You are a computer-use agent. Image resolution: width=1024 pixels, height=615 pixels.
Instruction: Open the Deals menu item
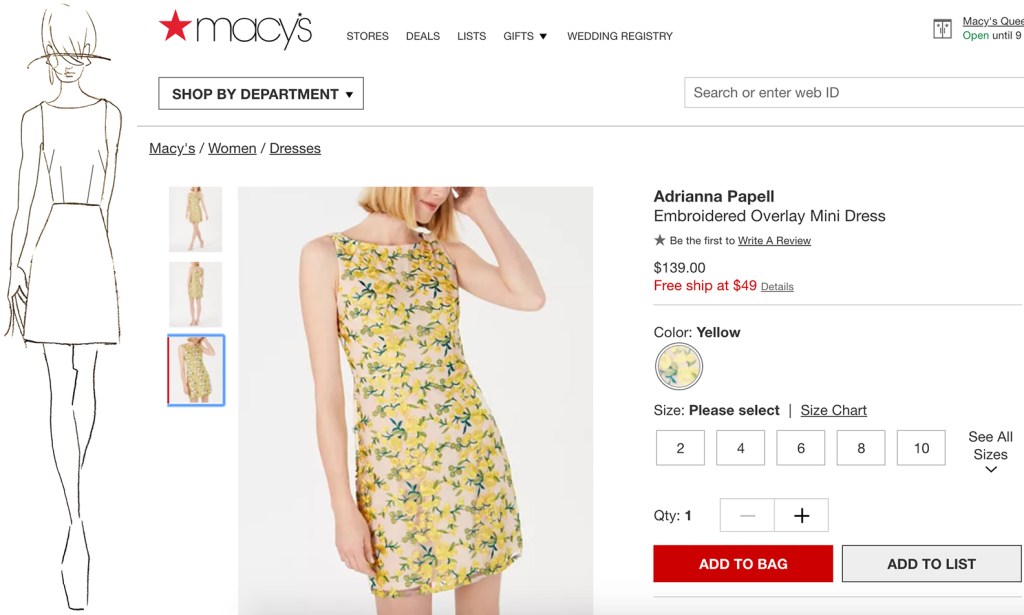(423, 36)
